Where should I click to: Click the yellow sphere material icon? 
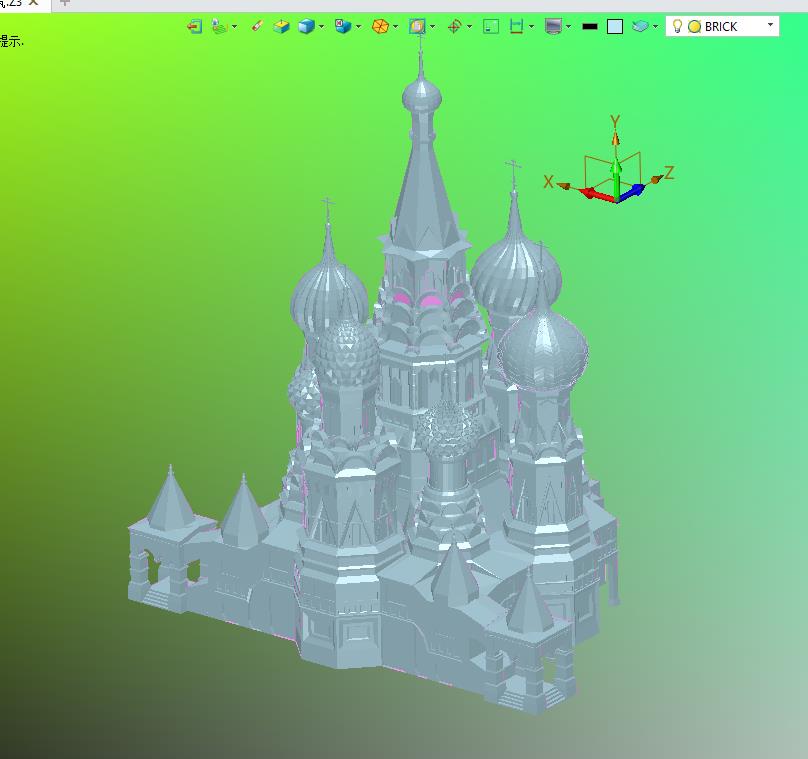pos(695,27)
